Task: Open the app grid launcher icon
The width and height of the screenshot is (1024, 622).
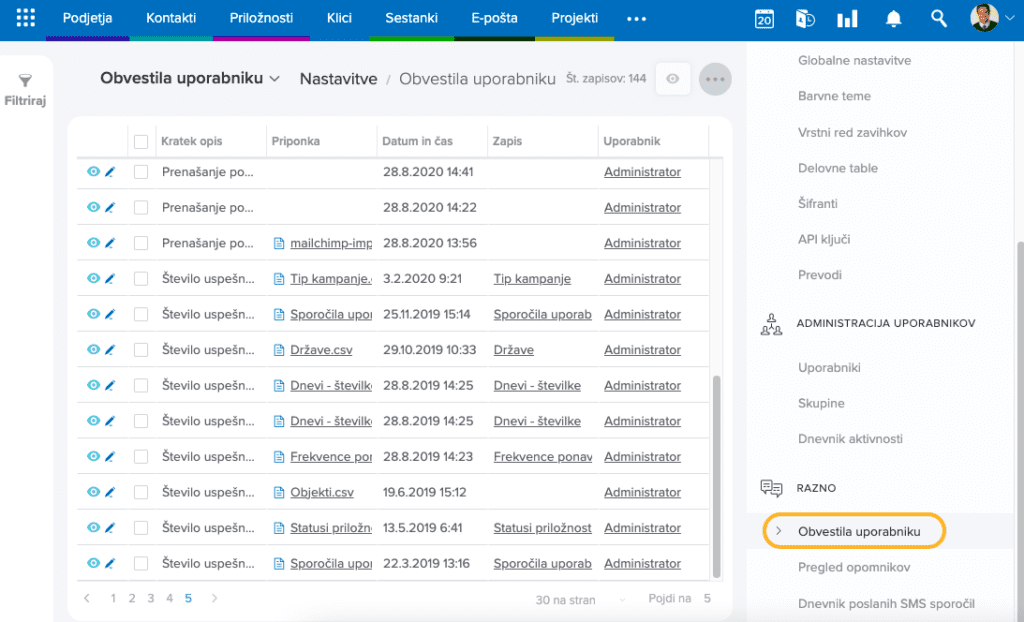Action: tap(26, 18)
